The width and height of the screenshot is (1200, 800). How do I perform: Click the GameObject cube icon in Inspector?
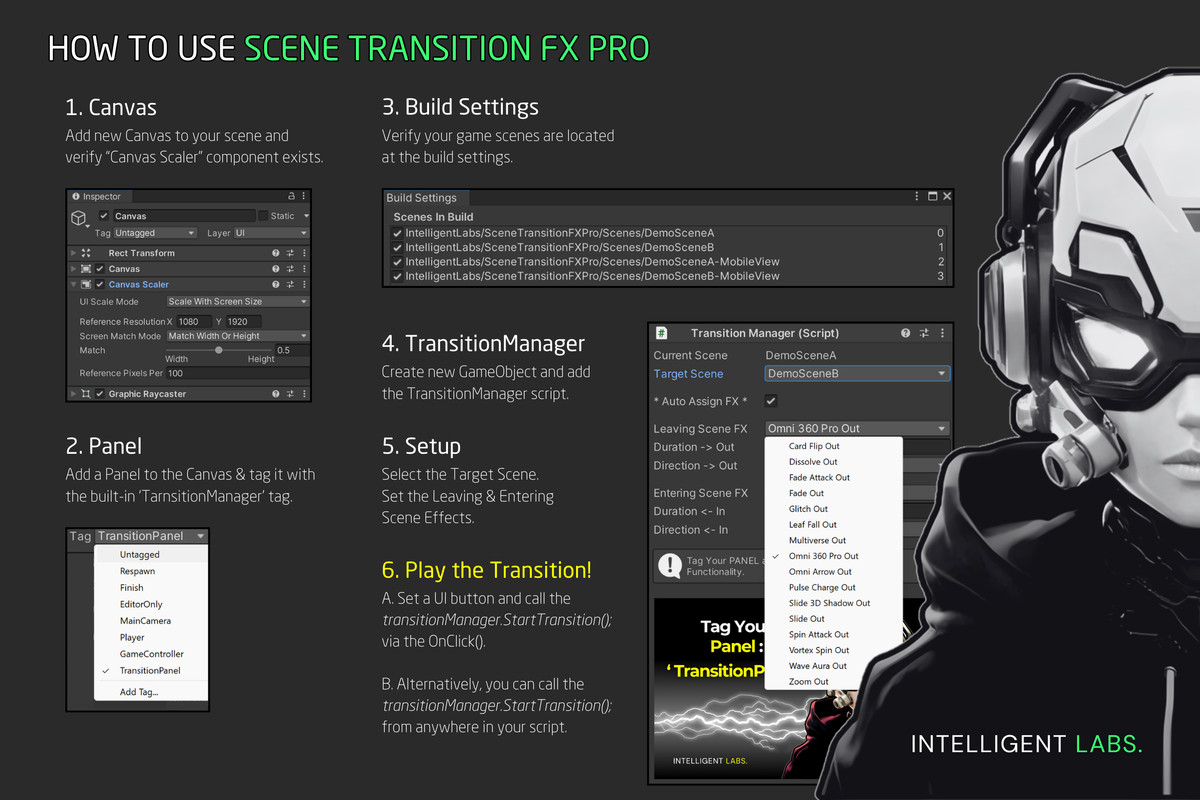point(79,219)
